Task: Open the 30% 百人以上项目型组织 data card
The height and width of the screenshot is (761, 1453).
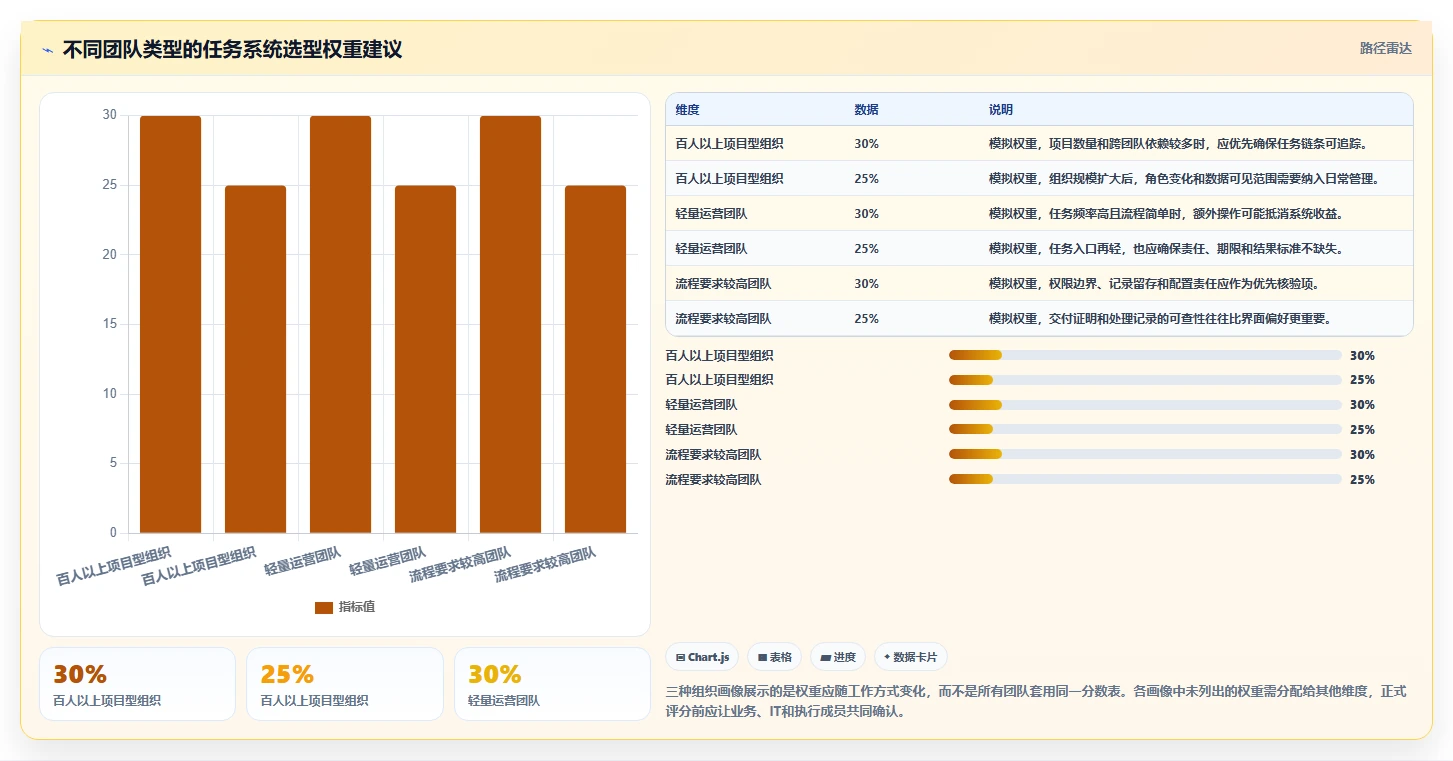Action: point(138,684)
